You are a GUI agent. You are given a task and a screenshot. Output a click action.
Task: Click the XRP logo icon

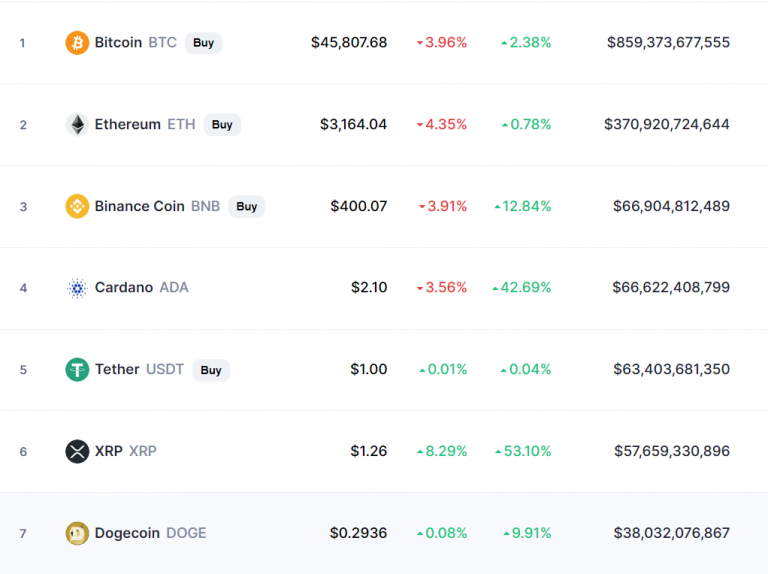coord(77,451)
